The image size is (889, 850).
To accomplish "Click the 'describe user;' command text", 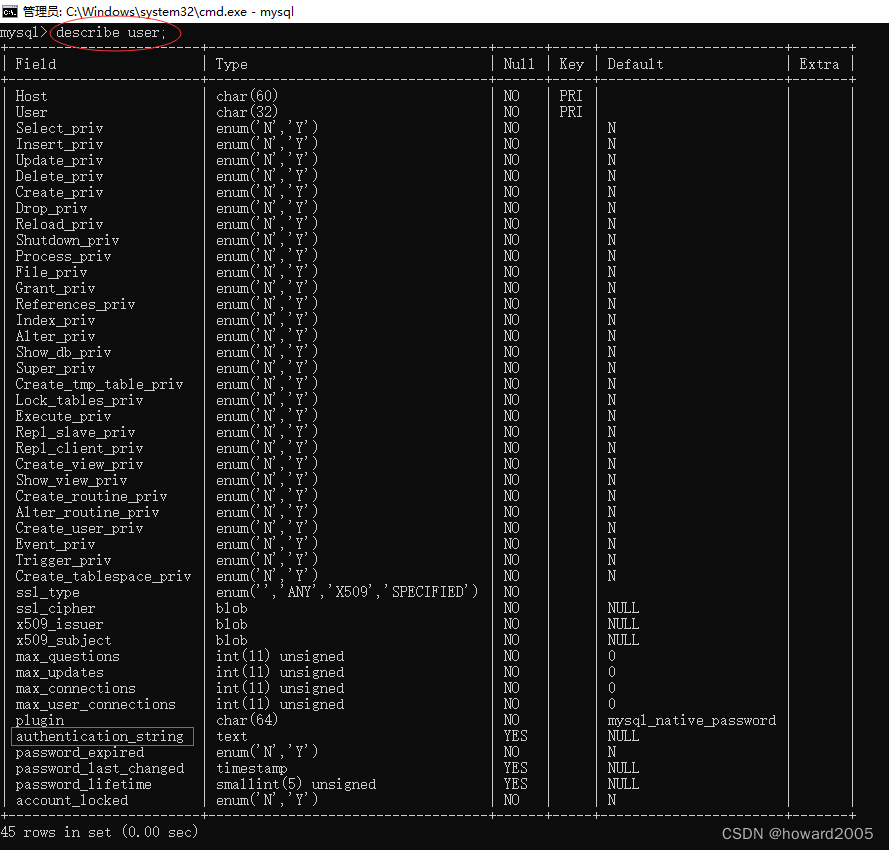I will pyautogui.click(x=111, y=33).
